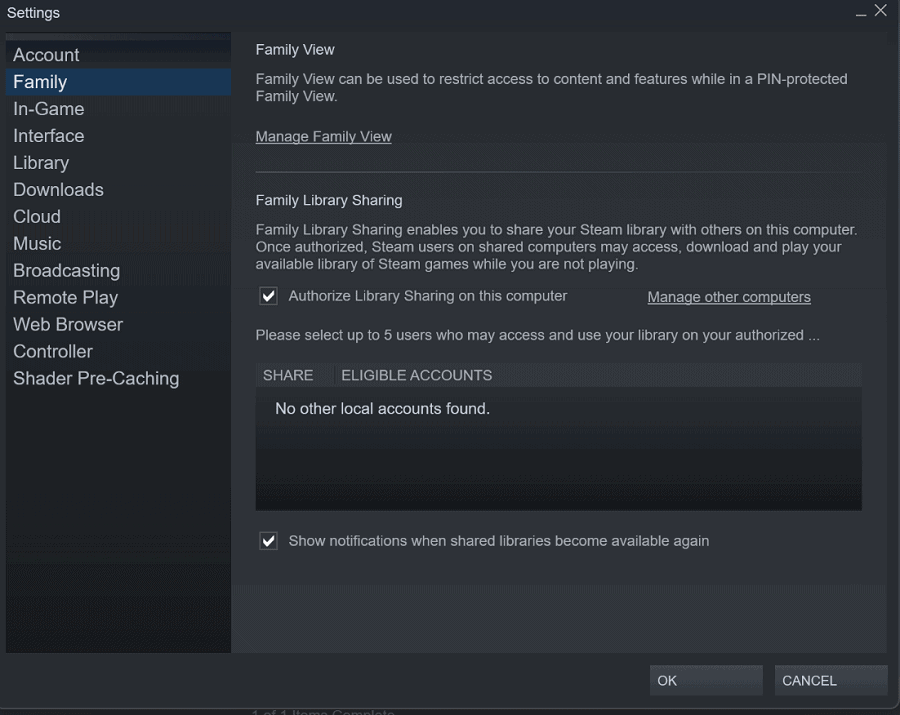Open Controller settings
Screen dimensions: 900x715
click(x=118, y=352)
